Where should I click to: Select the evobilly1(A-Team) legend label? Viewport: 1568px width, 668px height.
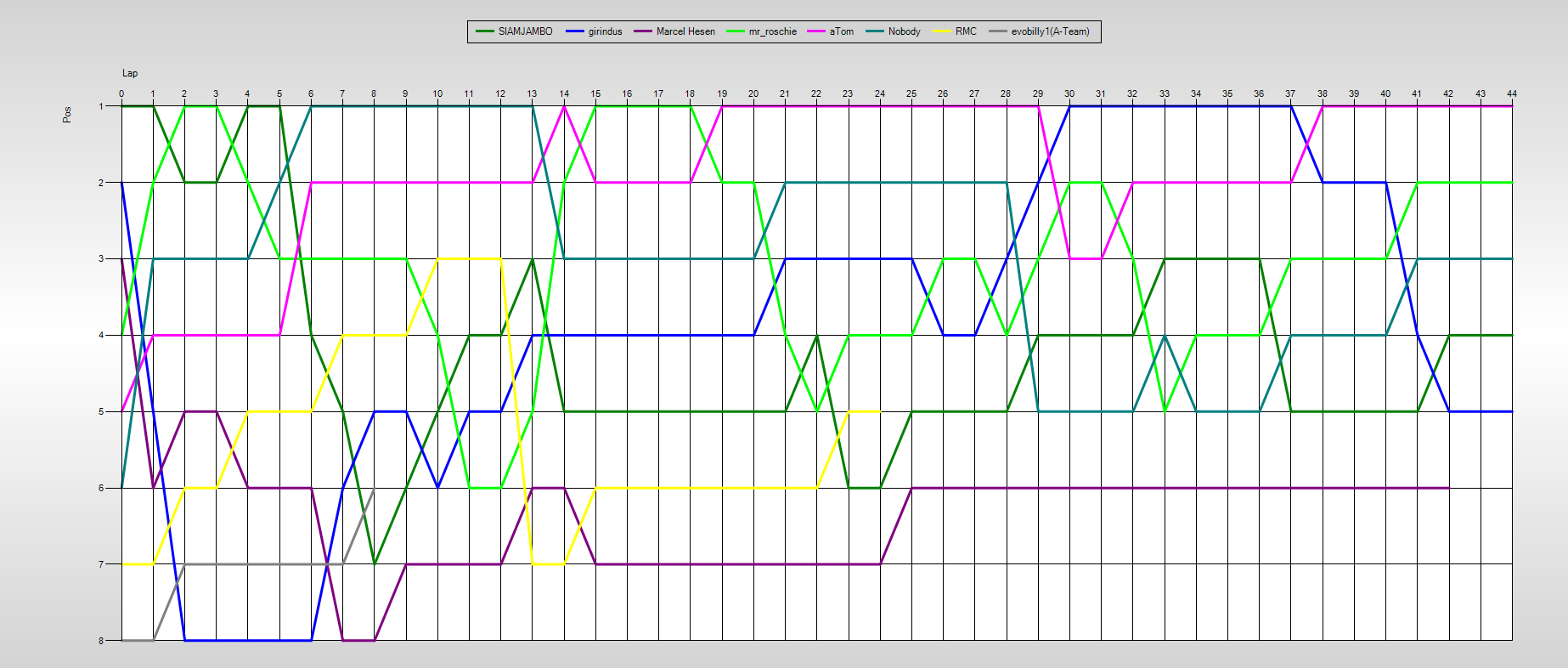1050,31
